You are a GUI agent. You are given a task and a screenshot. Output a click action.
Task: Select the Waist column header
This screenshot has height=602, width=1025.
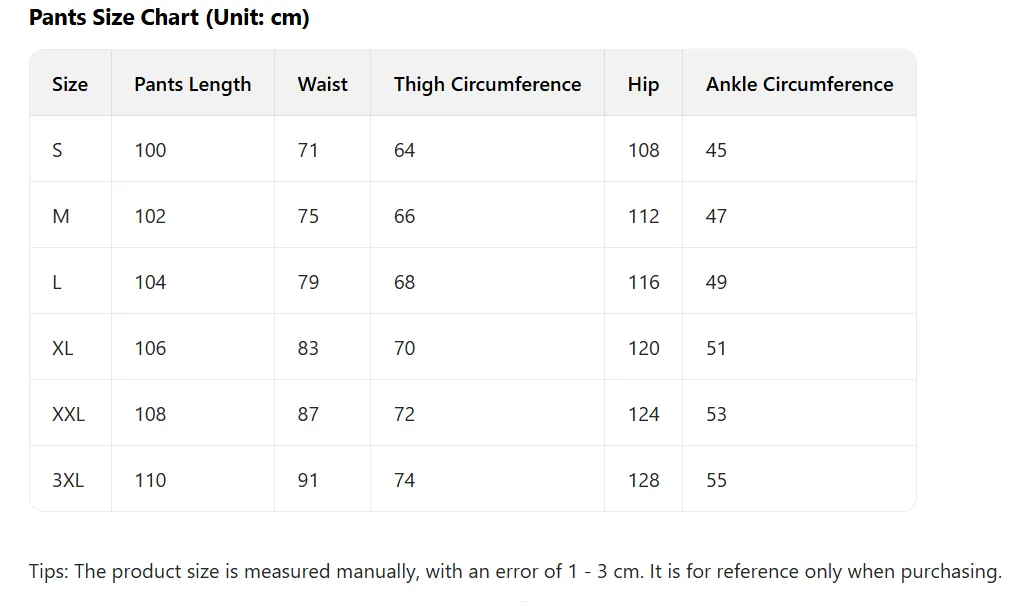[322, 84]
